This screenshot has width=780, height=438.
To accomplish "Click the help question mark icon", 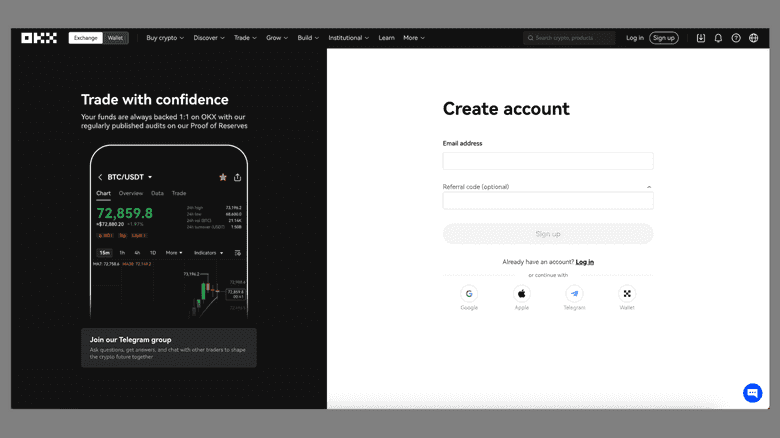I will tap(736, 38).
